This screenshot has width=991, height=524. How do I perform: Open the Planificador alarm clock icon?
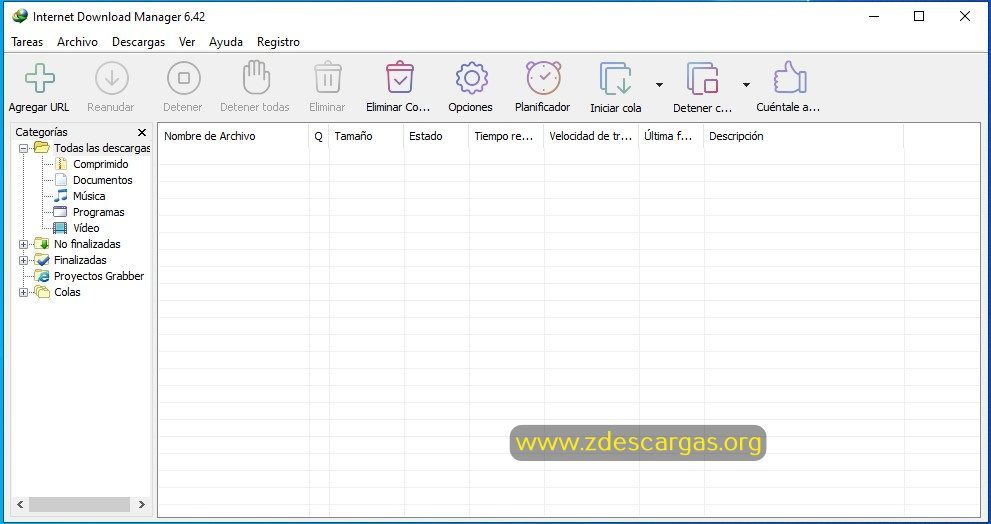tap(544, 78)
